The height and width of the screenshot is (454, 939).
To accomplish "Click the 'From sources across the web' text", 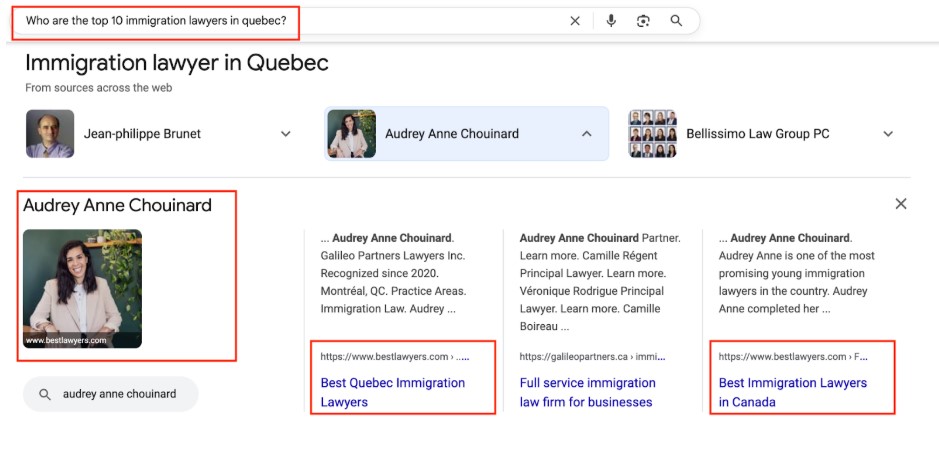I will [x=98, y=87].
